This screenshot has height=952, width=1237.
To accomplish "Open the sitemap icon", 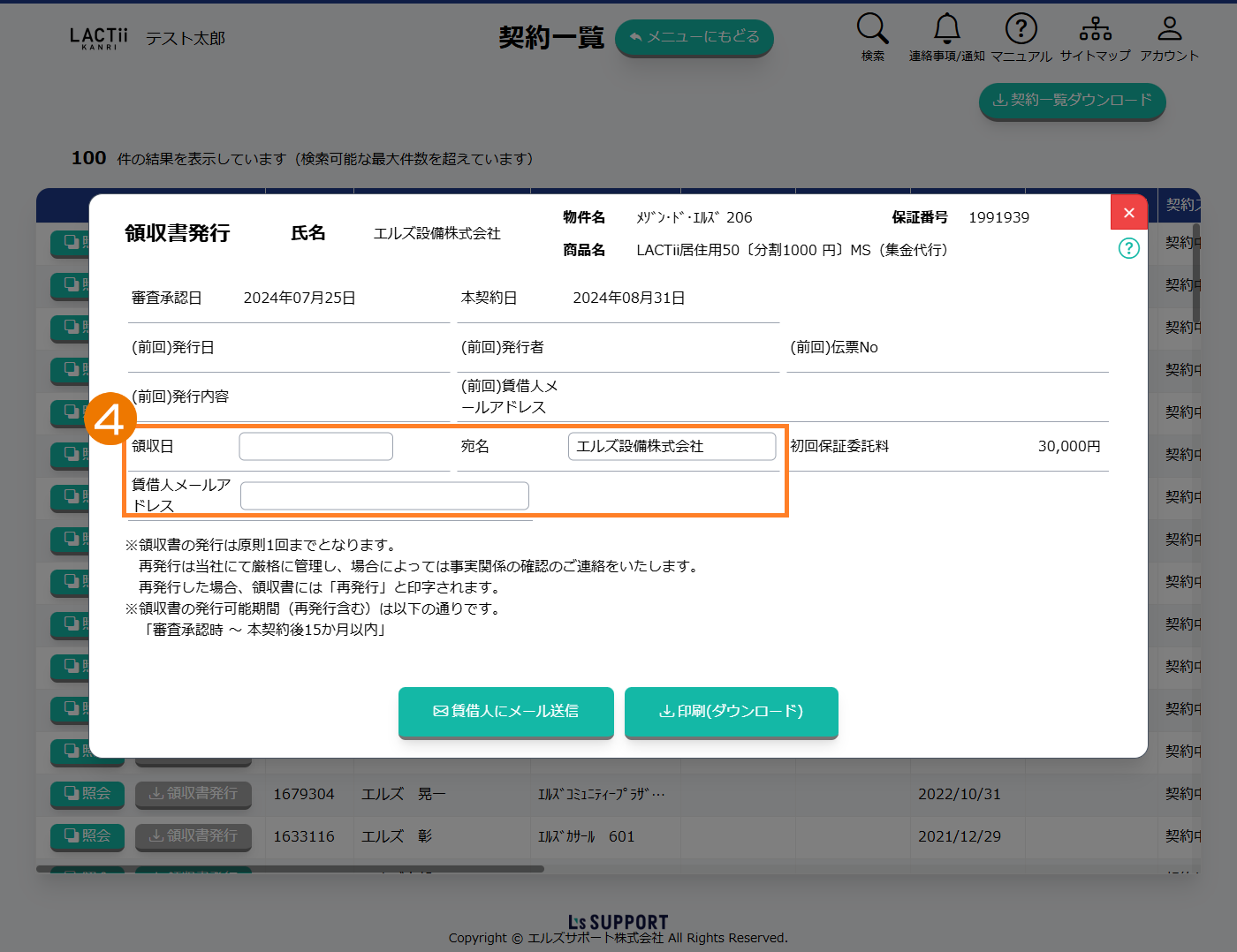I will pos(1095,30).
